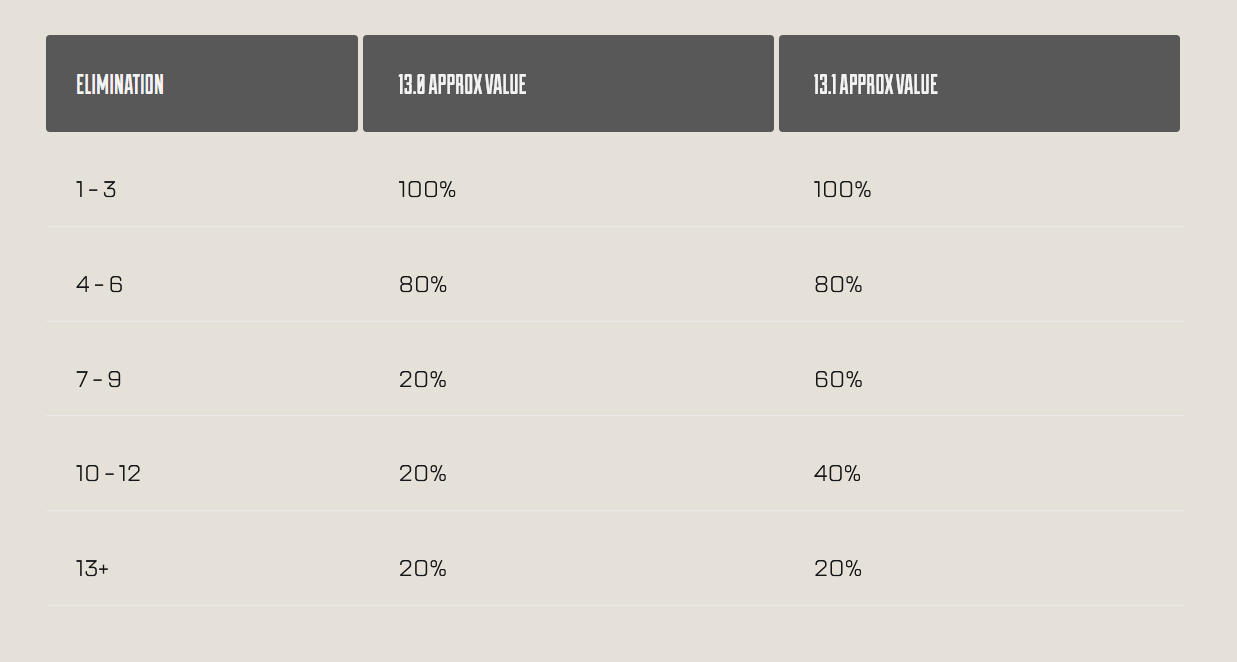
Task: Click the 7 - 9 elimination row label
Action: click(99, 379)
